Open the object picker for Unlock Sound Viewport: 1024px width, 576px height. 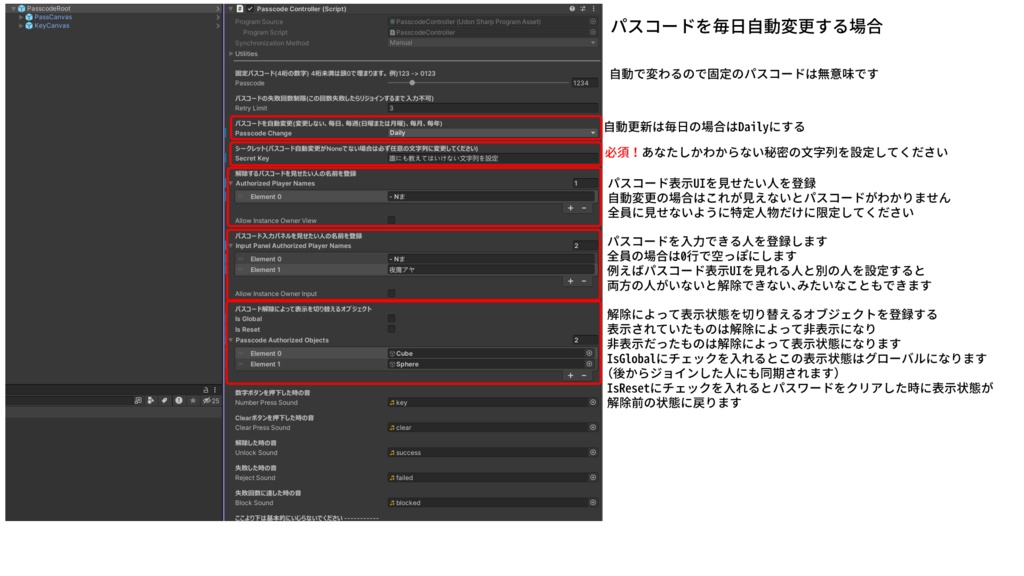pos(591,453)
